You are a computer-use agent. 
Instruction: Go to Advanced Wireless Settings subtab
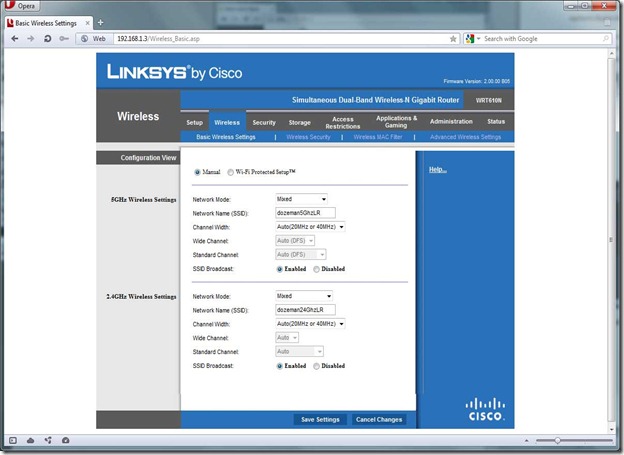465,137
